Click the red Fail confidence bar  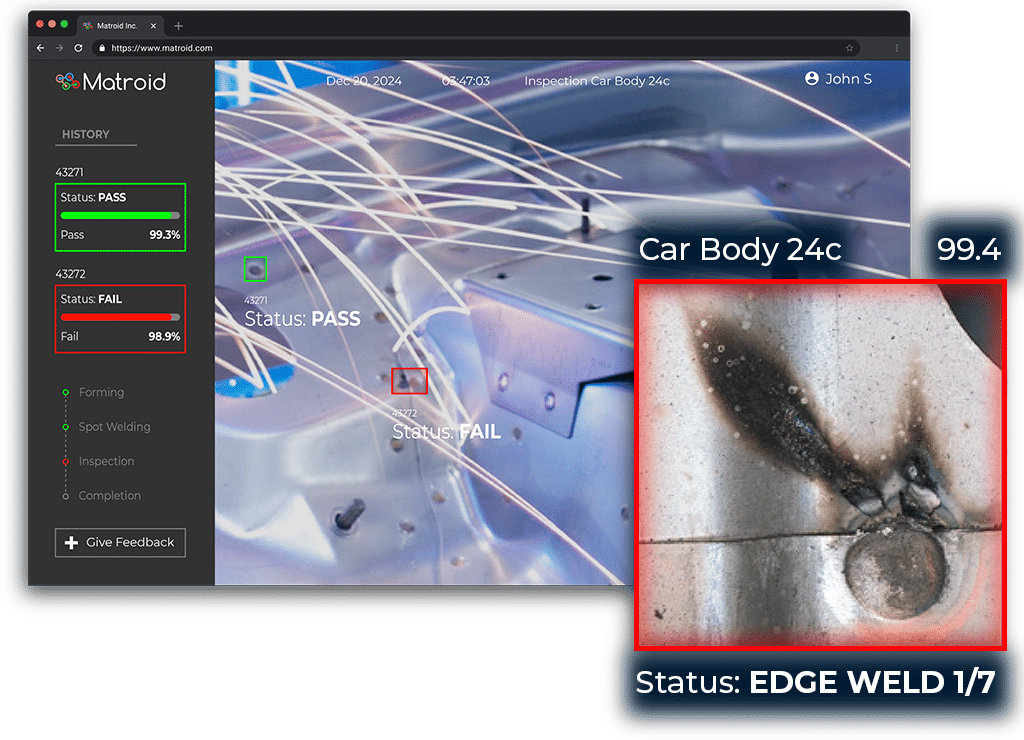tap(120, 317)
